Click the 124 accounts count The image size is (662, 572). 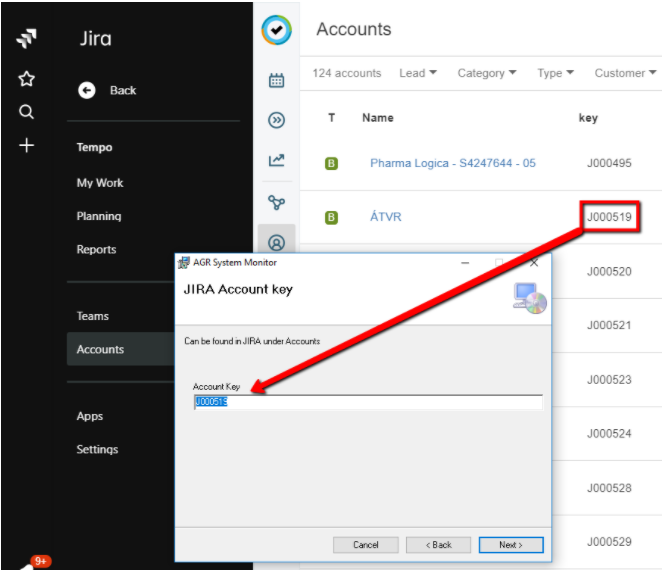[347, 73]
